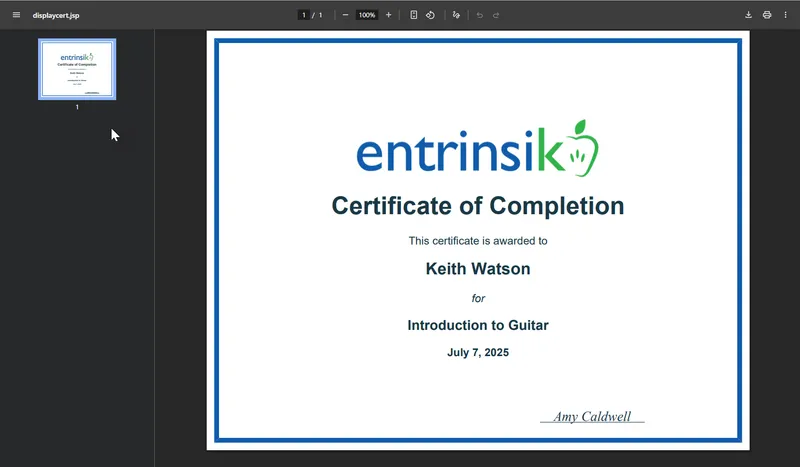Click the displaycert.jsp file title
This screenshot has height=467, width=800.
coord(56,15)
